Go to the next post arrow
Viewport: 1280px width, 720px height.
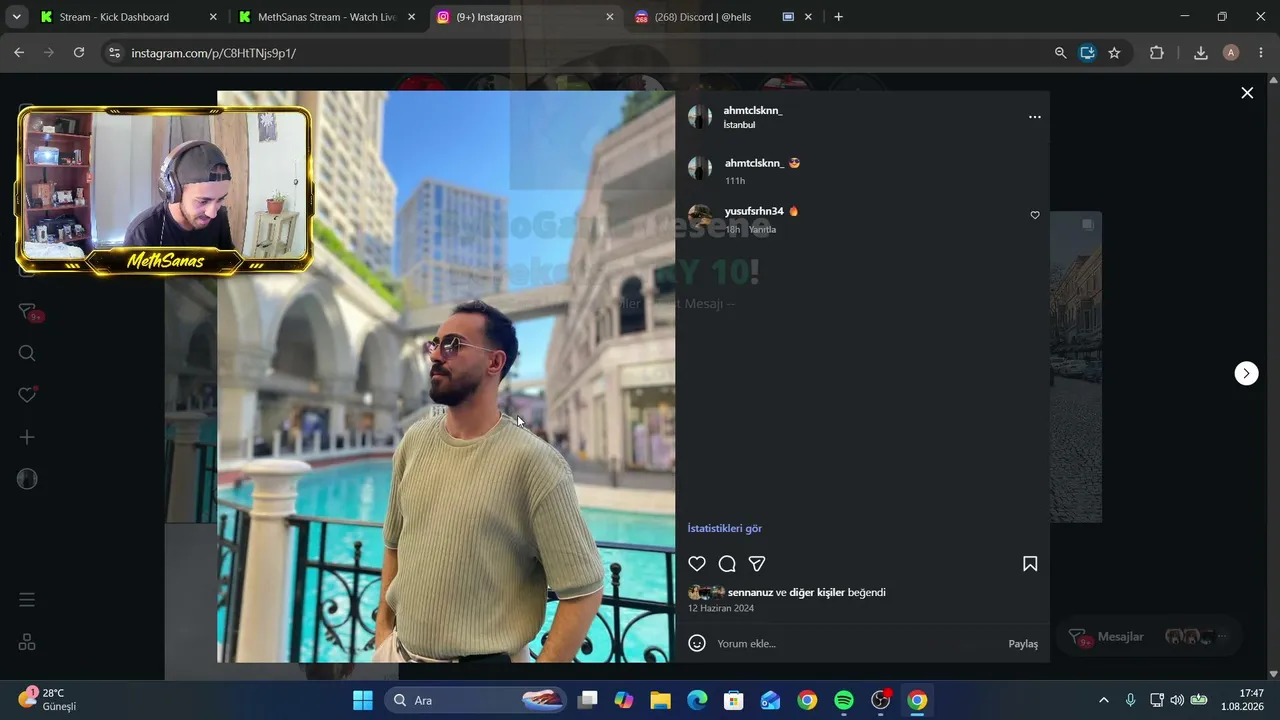click(x=1246, y=373)
